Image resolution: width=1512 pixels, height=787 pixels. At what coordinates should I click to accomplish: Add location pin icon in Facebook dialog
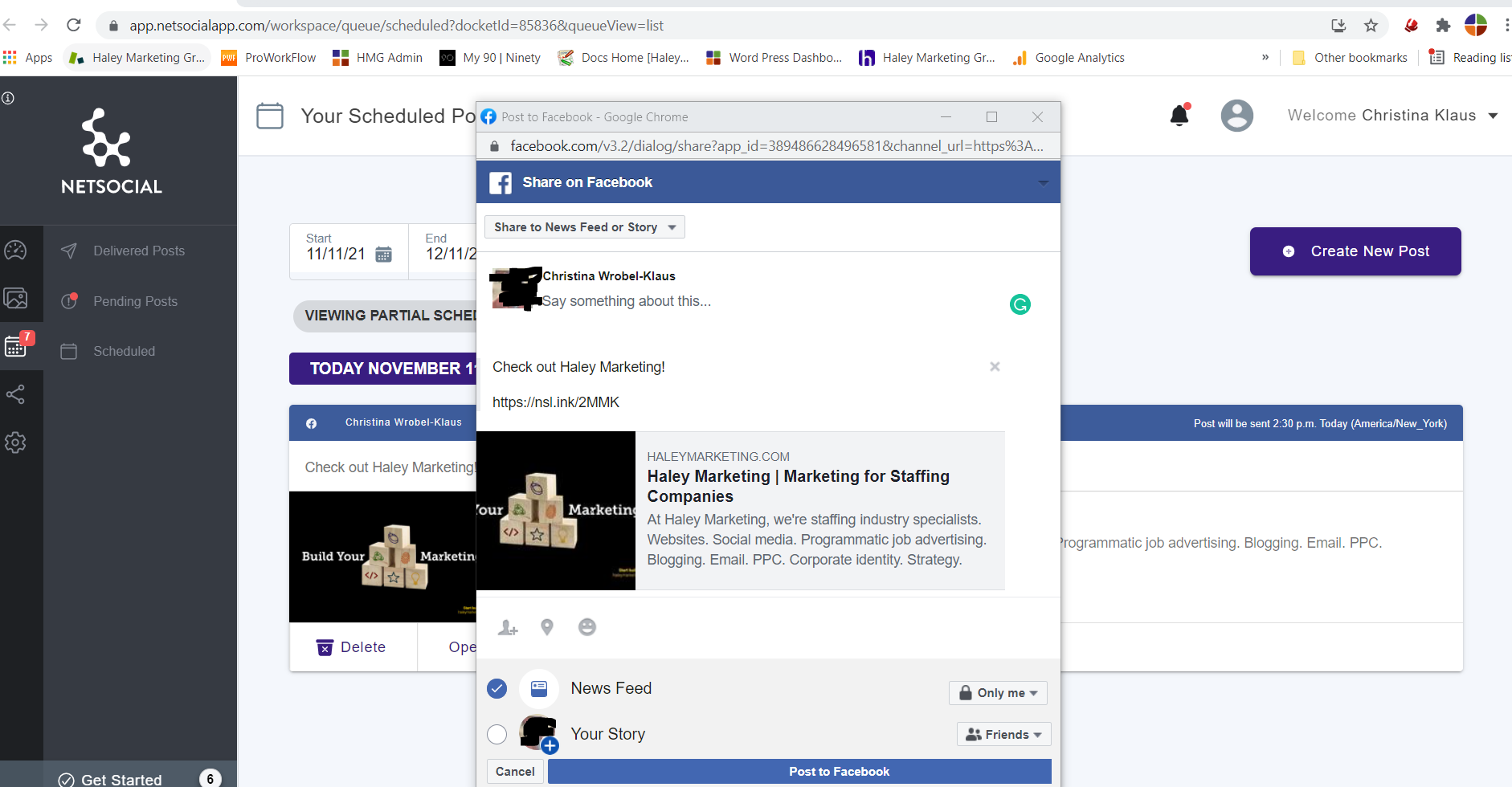547,627
